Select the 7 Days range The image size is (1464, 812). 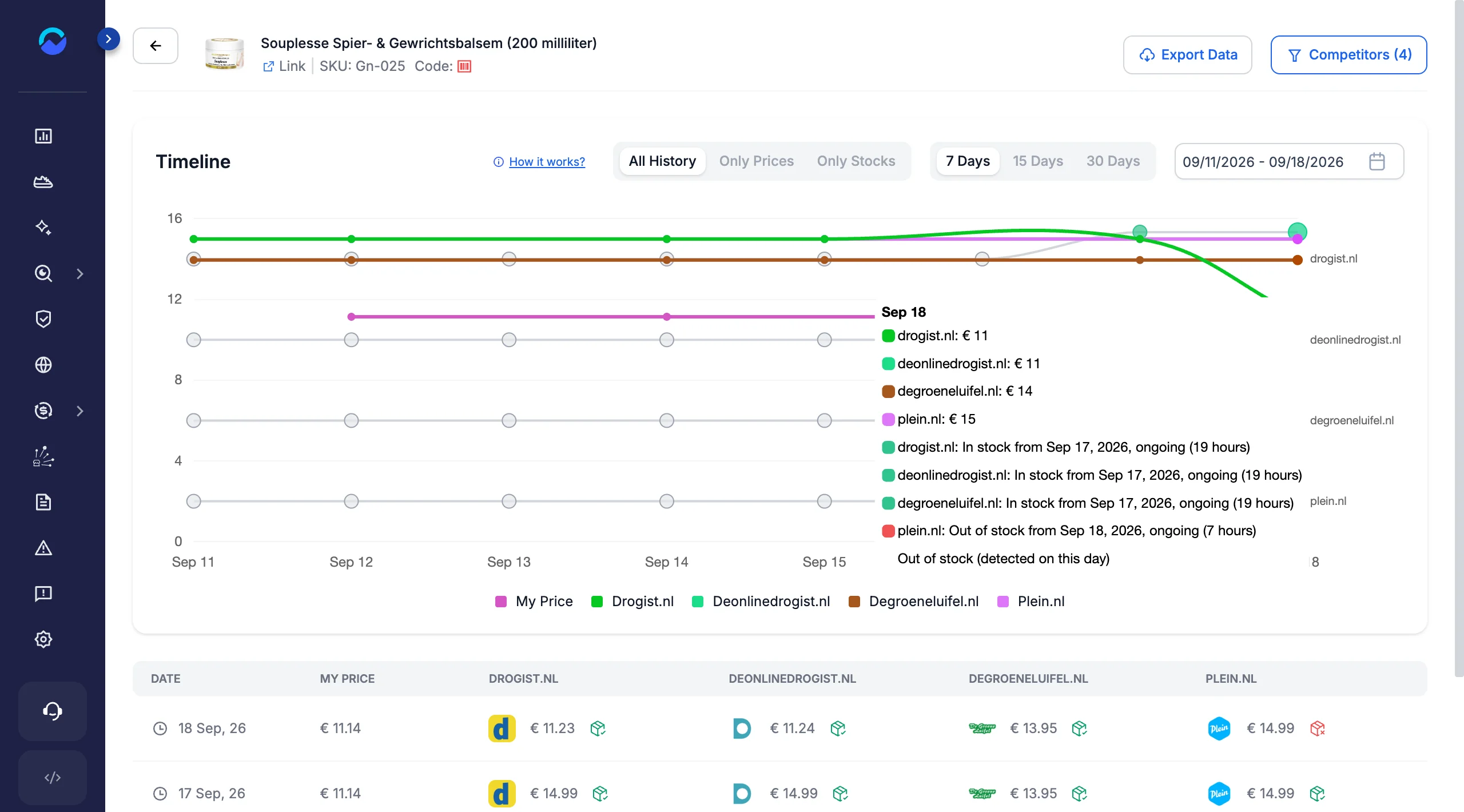point(968,161)
